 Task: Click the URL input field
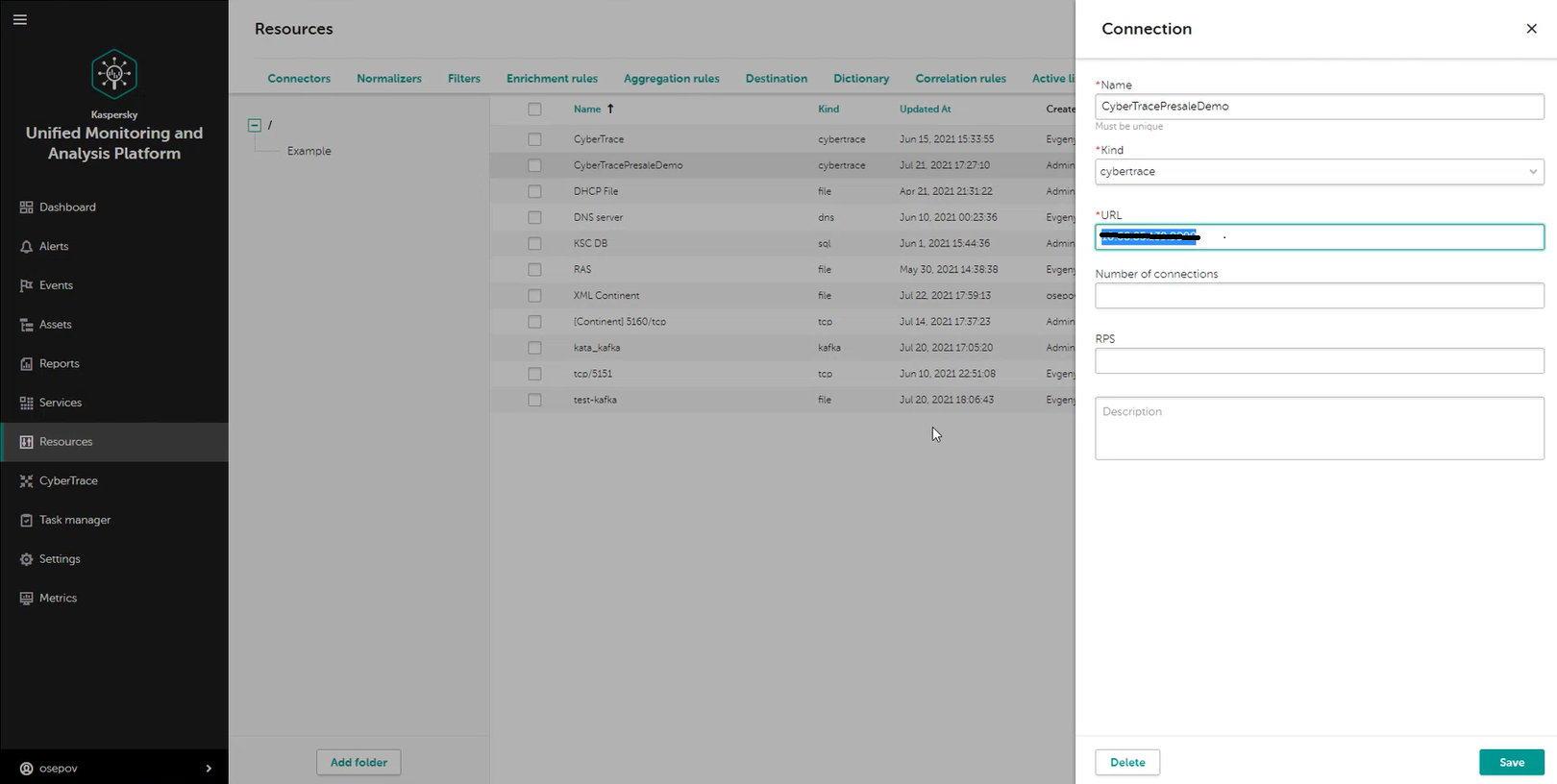tap(1320, 237)
